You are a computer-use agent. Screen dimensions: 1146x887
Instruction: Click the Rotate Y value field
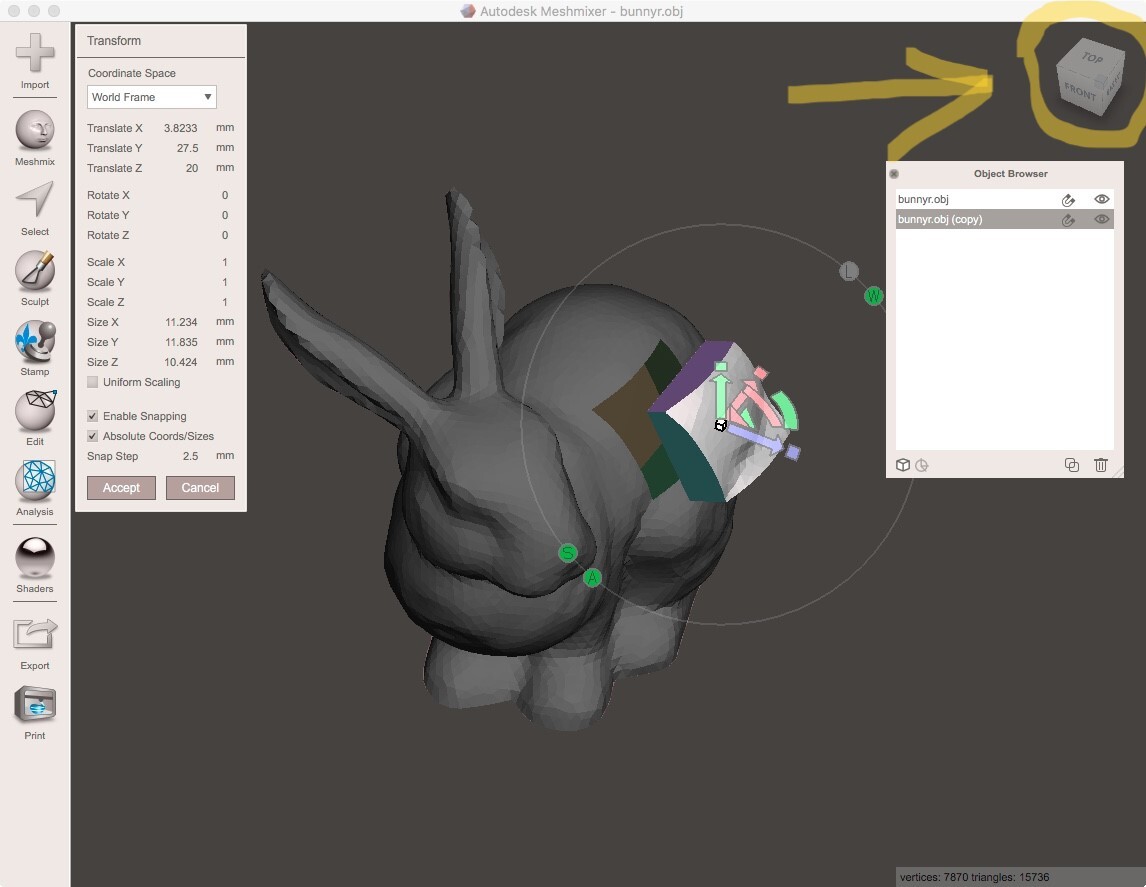pyautogui.click(x=224, y=215)
